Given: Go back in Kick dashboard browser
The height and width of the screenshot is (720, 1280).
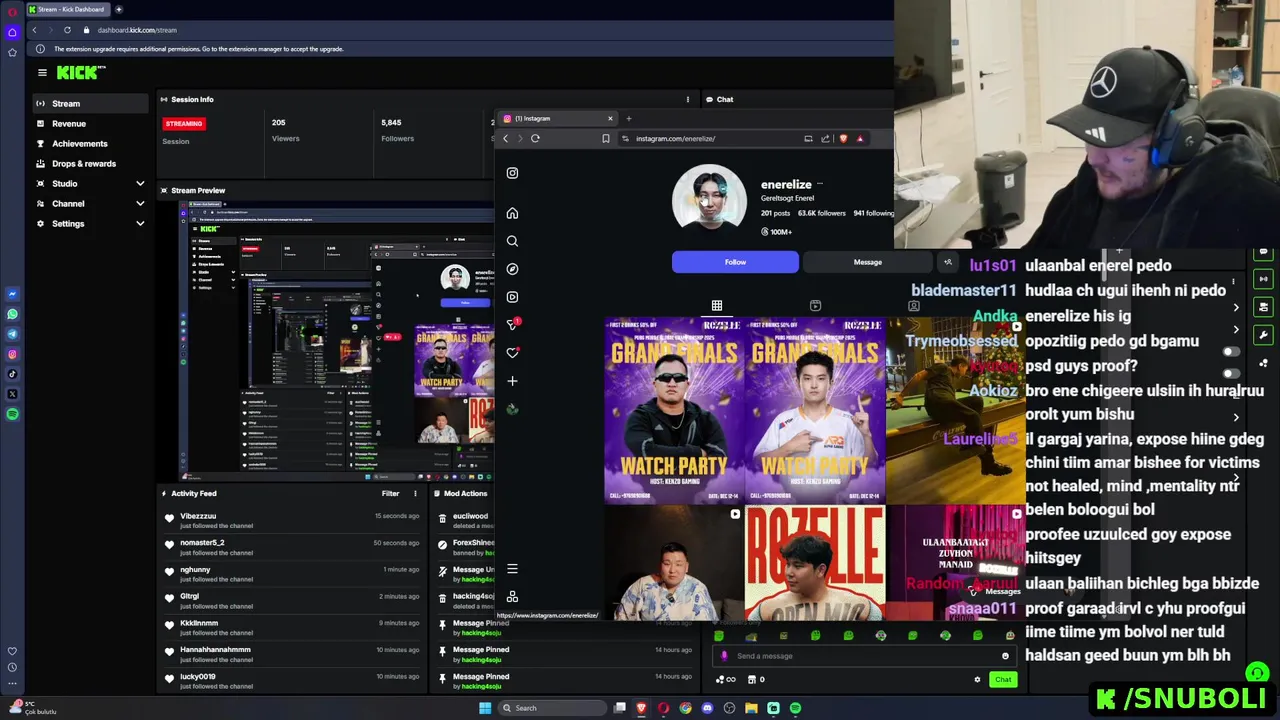Looking at the screenshot, I should click(x=34, y=30).
